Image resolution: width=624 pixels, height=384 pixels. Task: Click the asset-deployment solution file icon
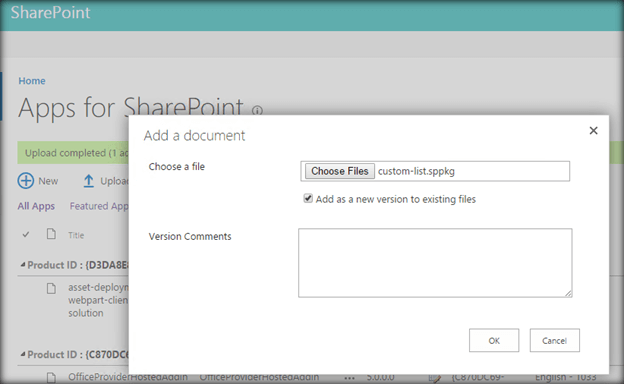pos(51,288)
